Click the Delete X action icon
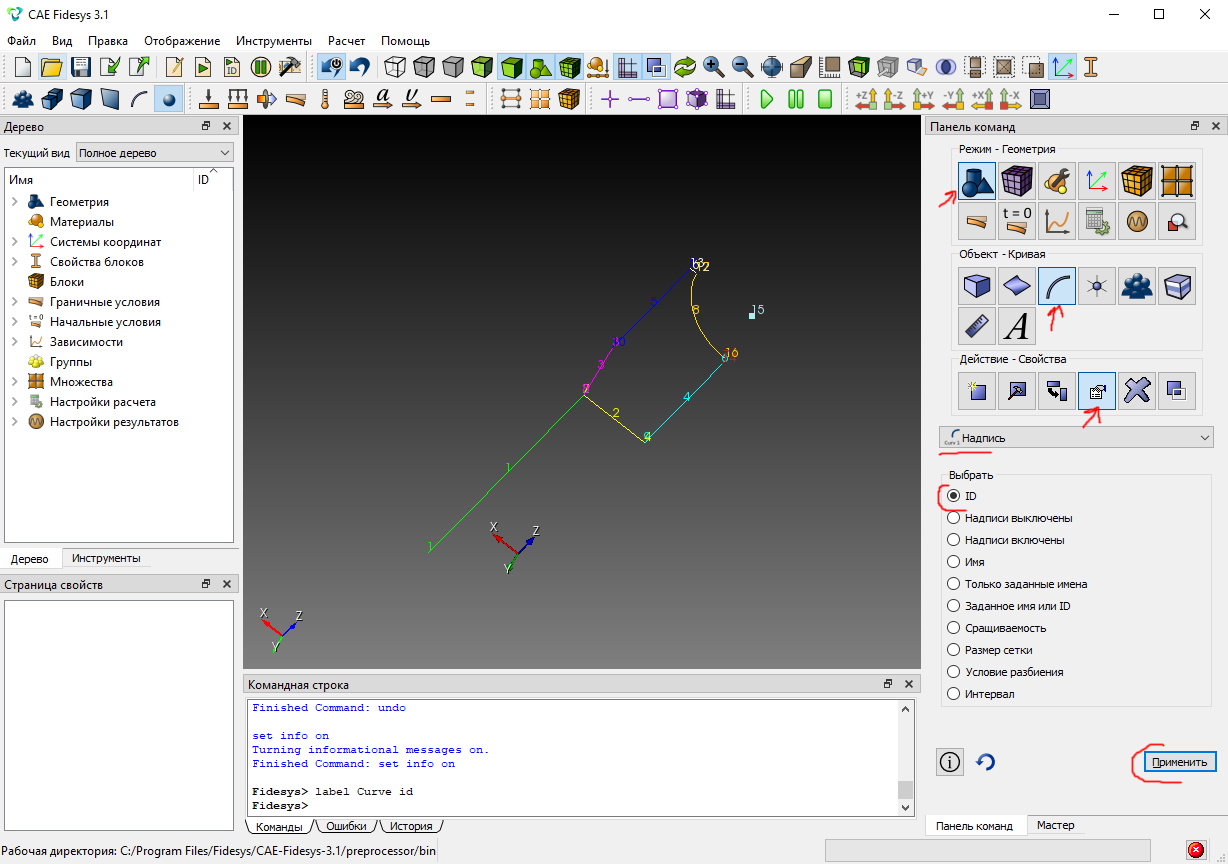The image size is (1228, 864). tap(1137, 391)
